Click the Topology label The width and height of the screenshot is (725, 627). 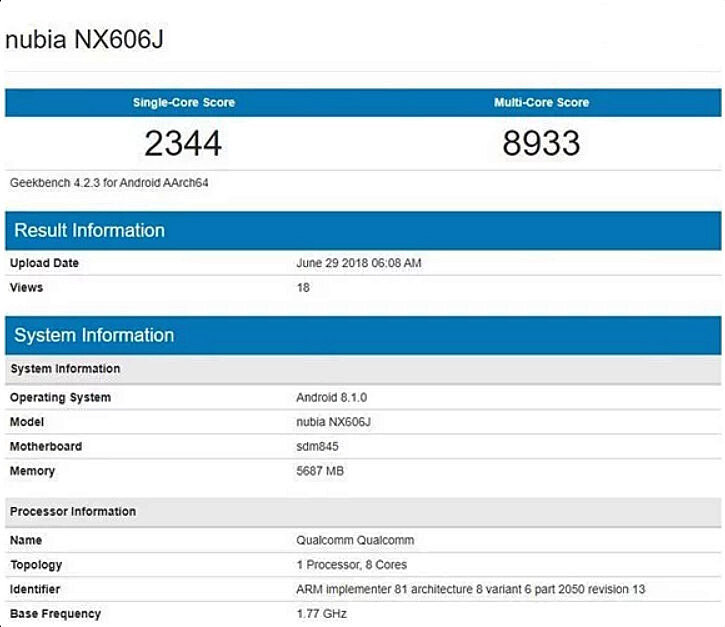click(36, 565)
